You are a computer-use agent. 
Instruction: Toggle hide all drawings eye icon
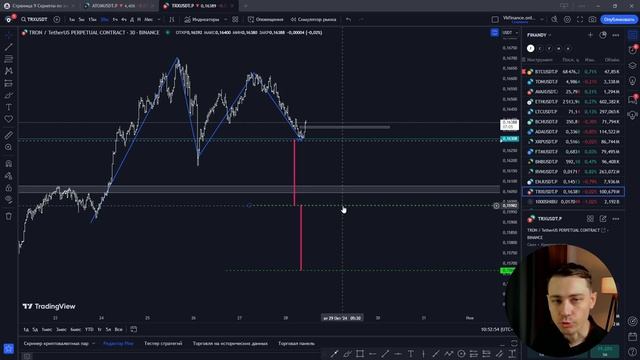tap(9, 200)
